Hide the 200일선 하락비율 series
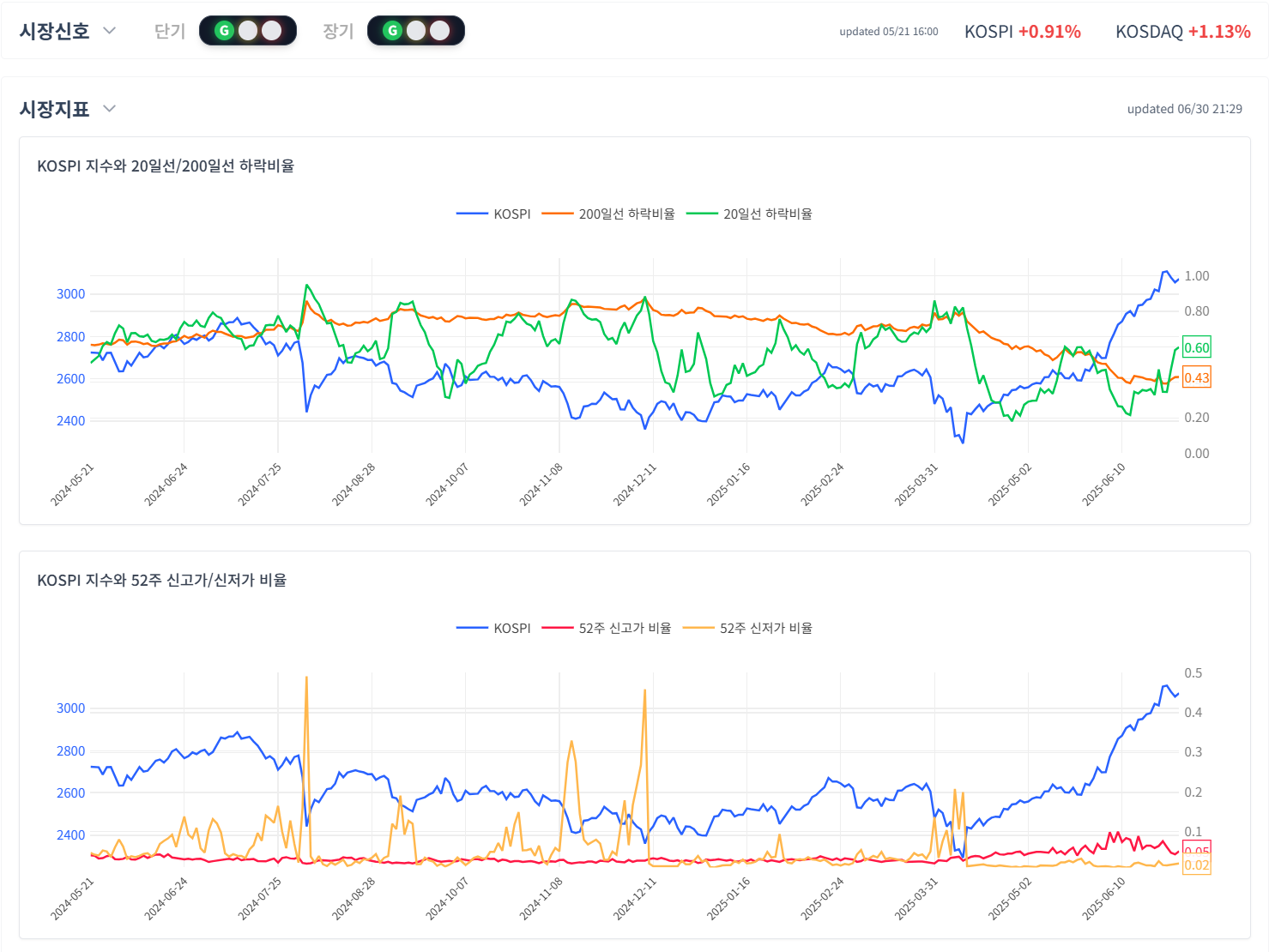This screenshot has width=1269, height=952. [608, 214]
